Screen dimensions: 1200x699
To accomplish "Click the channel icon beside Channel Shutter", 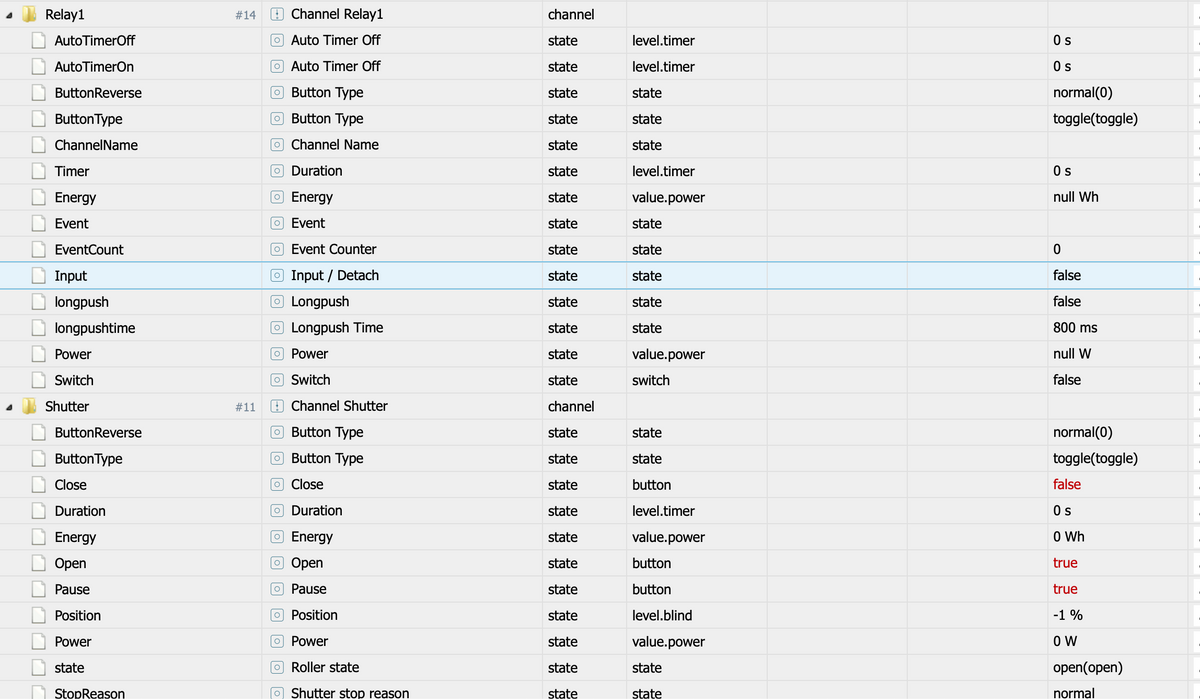I will [278, 406].
